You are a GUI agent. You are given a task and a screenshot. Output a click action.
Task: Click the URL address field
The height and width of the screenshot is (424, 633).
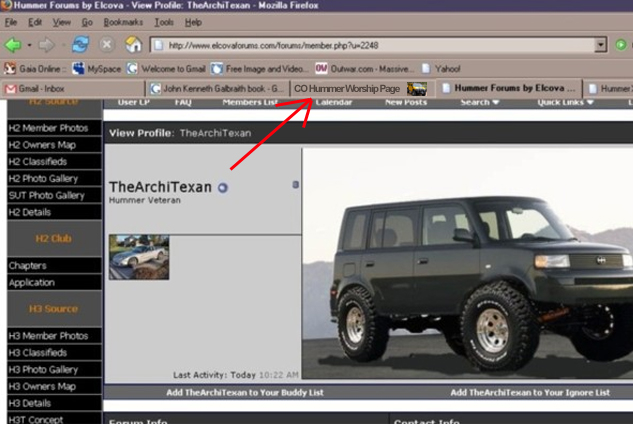point(378,45)
